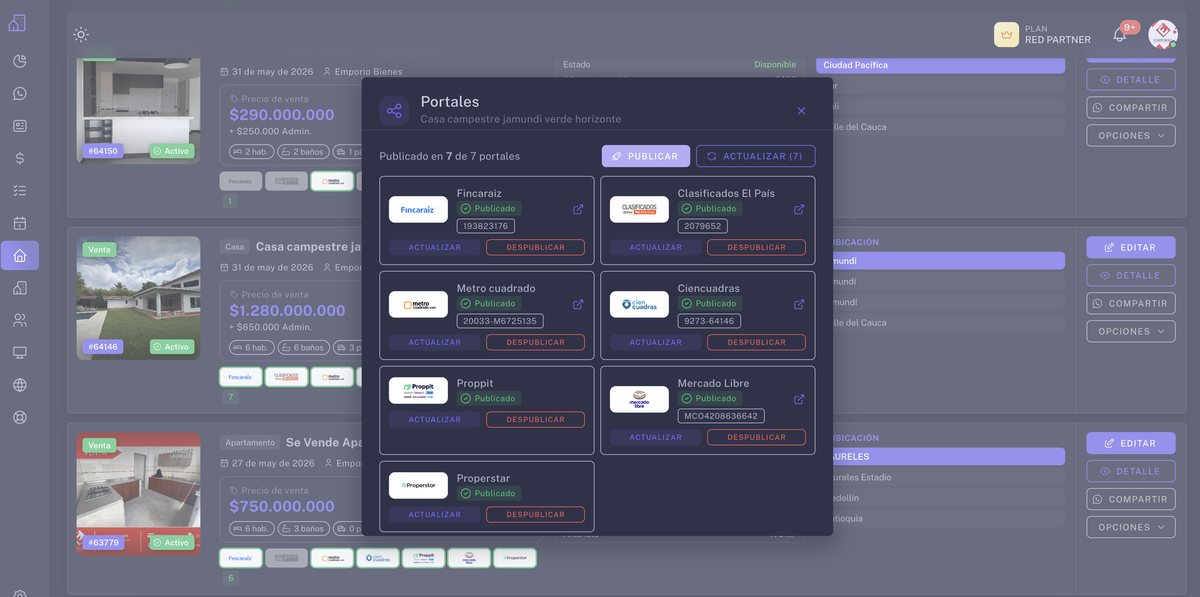The image size is (1200, 597).
Task: Click Compartir for Casa campestre property
Action: [1131, 303]
